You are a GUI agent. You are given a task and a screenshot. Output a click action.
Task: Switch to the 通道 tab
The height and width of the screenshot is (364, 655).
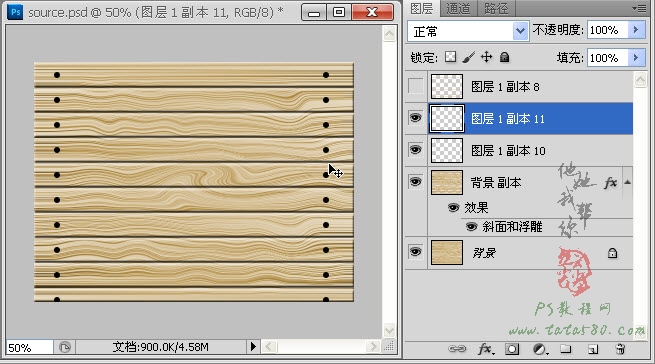tap(458, 8)
